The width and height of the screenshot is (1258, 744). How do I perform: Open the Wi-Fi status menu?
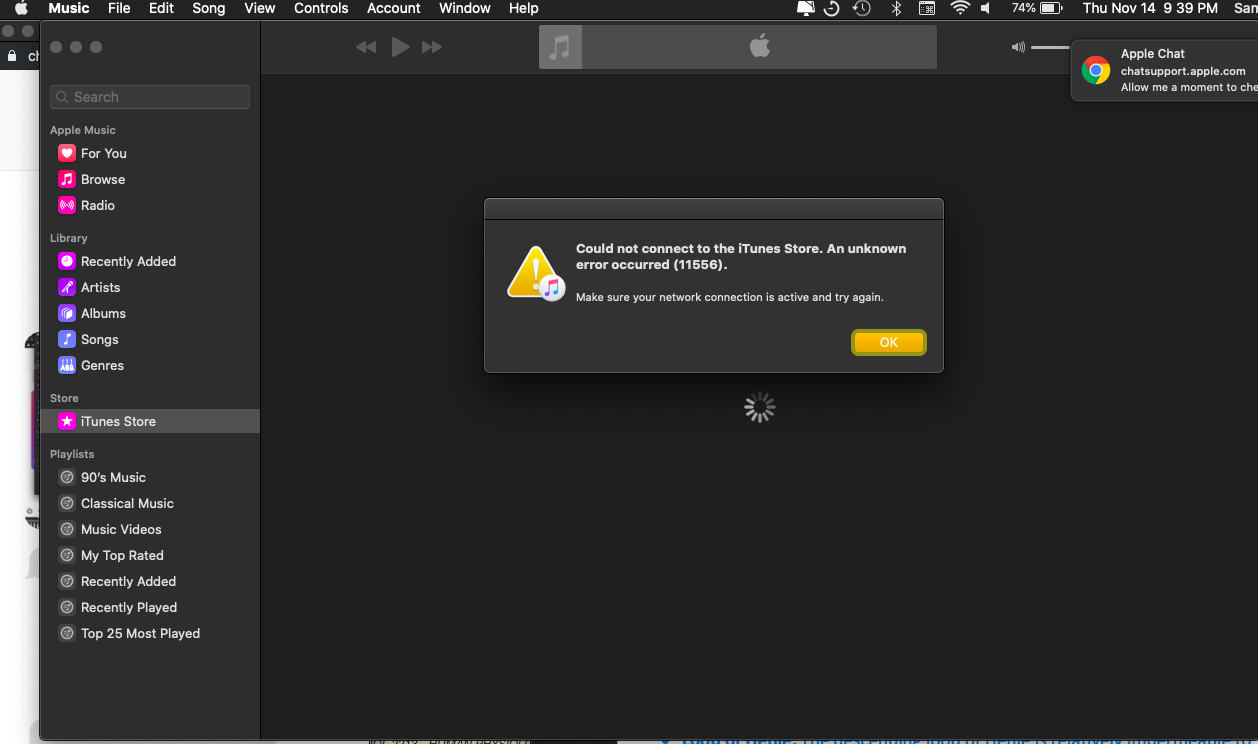click(x=960, y=8)
